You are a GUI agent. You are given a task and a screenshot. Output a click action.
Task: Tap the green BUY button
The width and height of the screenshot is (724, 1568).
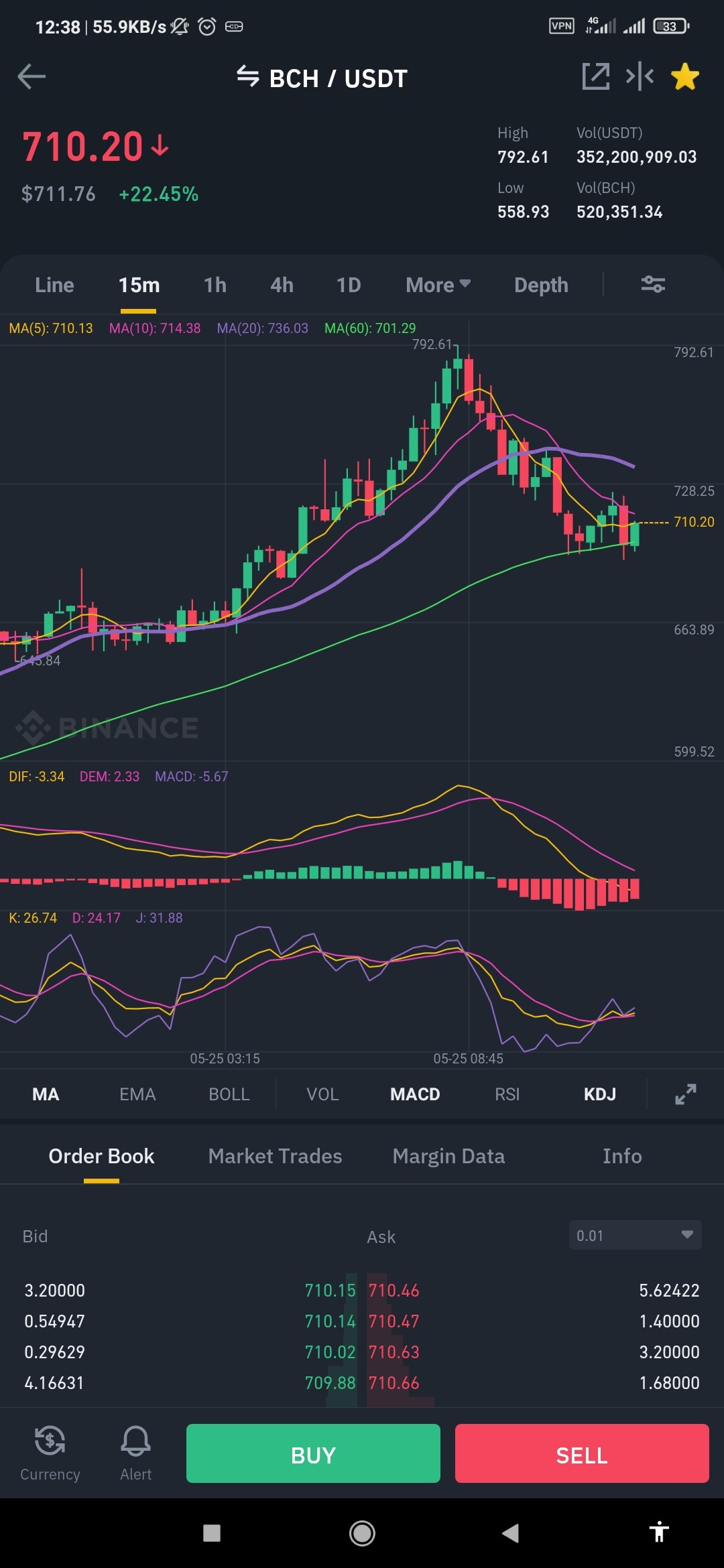coord(313,1453)
